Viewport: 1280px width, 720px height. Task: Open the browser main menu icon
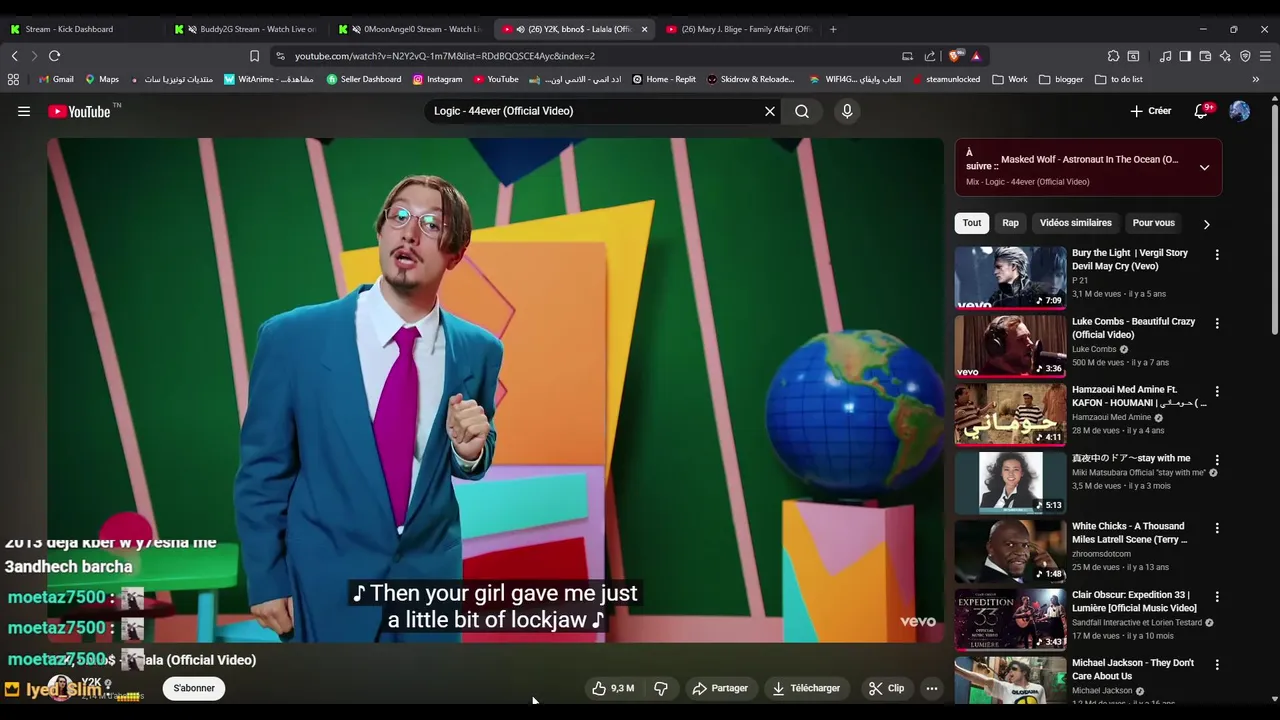[1265, 56]
